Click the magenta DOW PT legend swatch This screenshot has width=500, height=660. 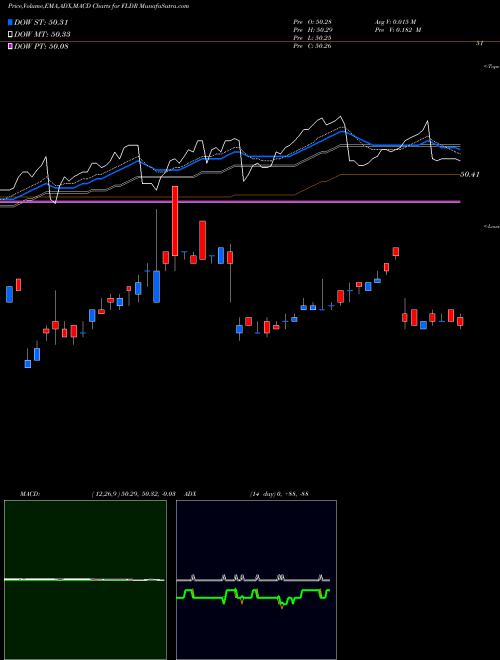[x=11, y=46]
